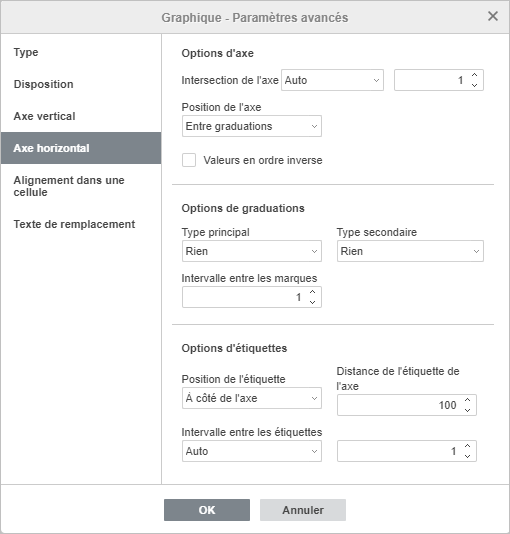Increase the axis intersection value with up arrow
Screen dimensions: 510x534
(x=474, y=75)
